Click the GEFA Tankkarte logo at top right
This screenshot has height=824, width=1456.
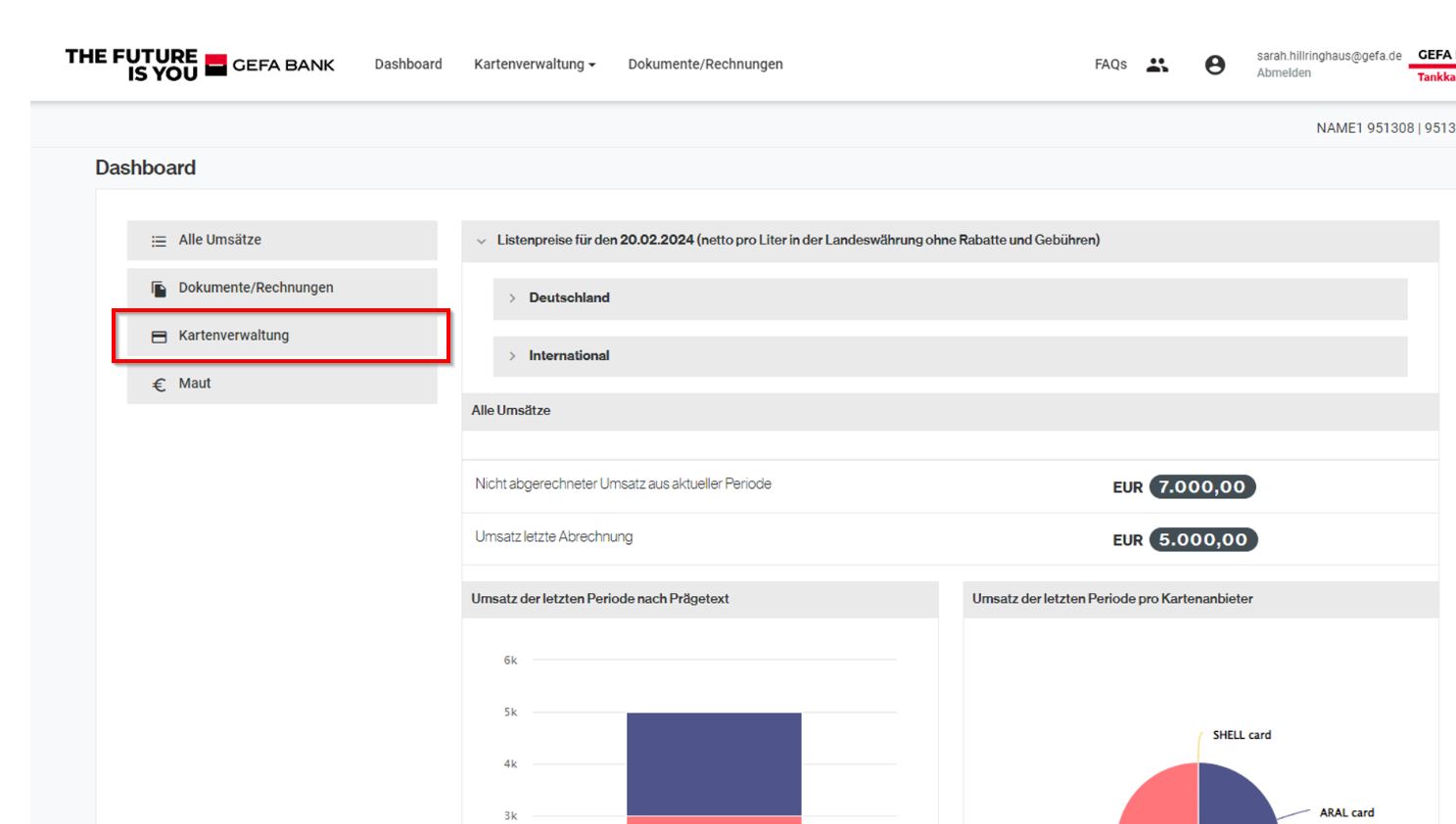[1433, 66]
